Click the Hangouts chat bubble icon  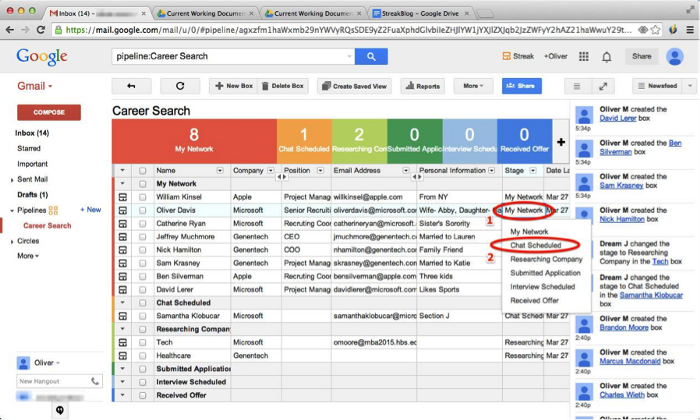point(60,410)
